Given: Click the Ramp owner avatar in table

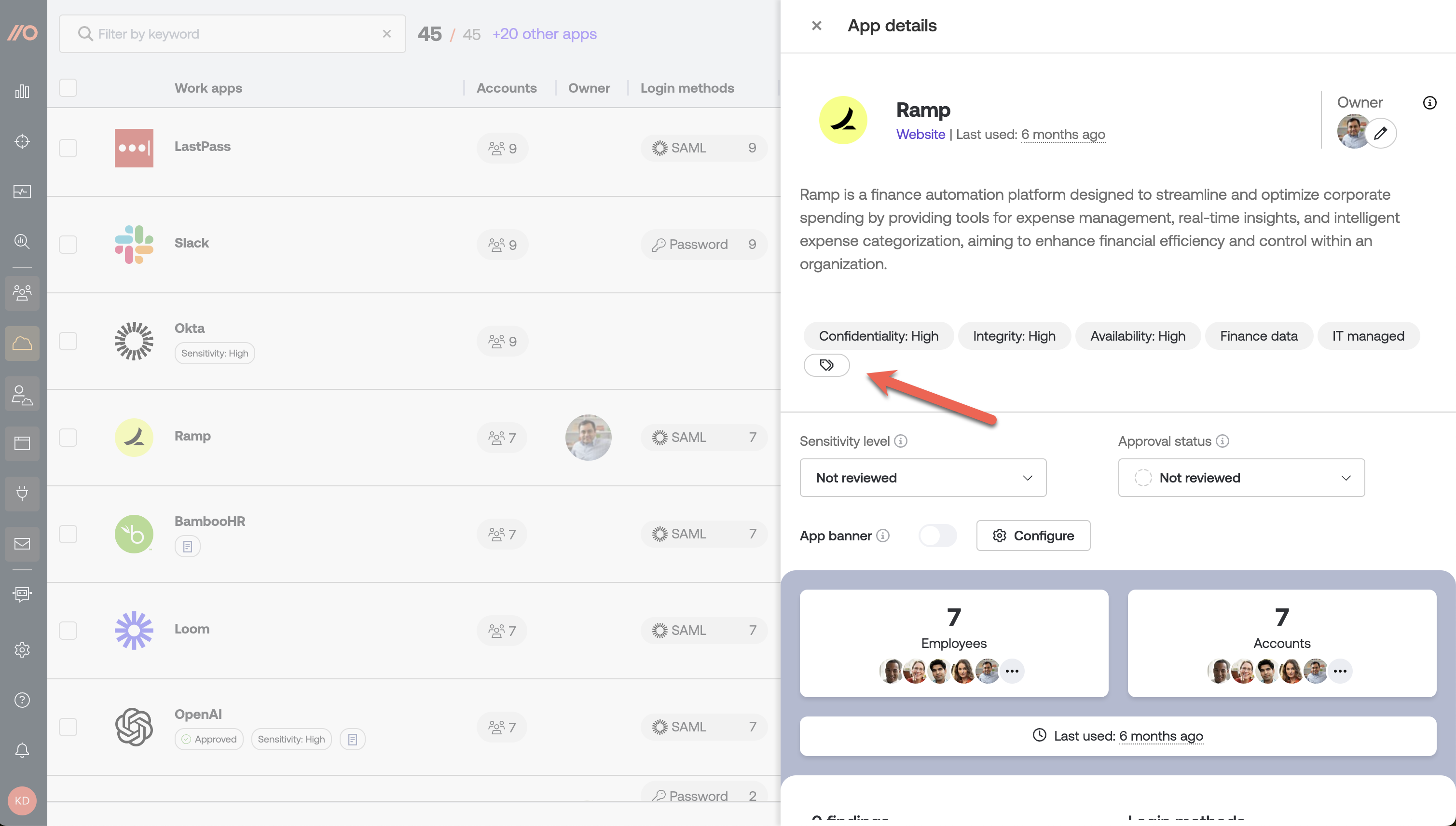Looking at the screenshot, I should [x=588, y=438].
